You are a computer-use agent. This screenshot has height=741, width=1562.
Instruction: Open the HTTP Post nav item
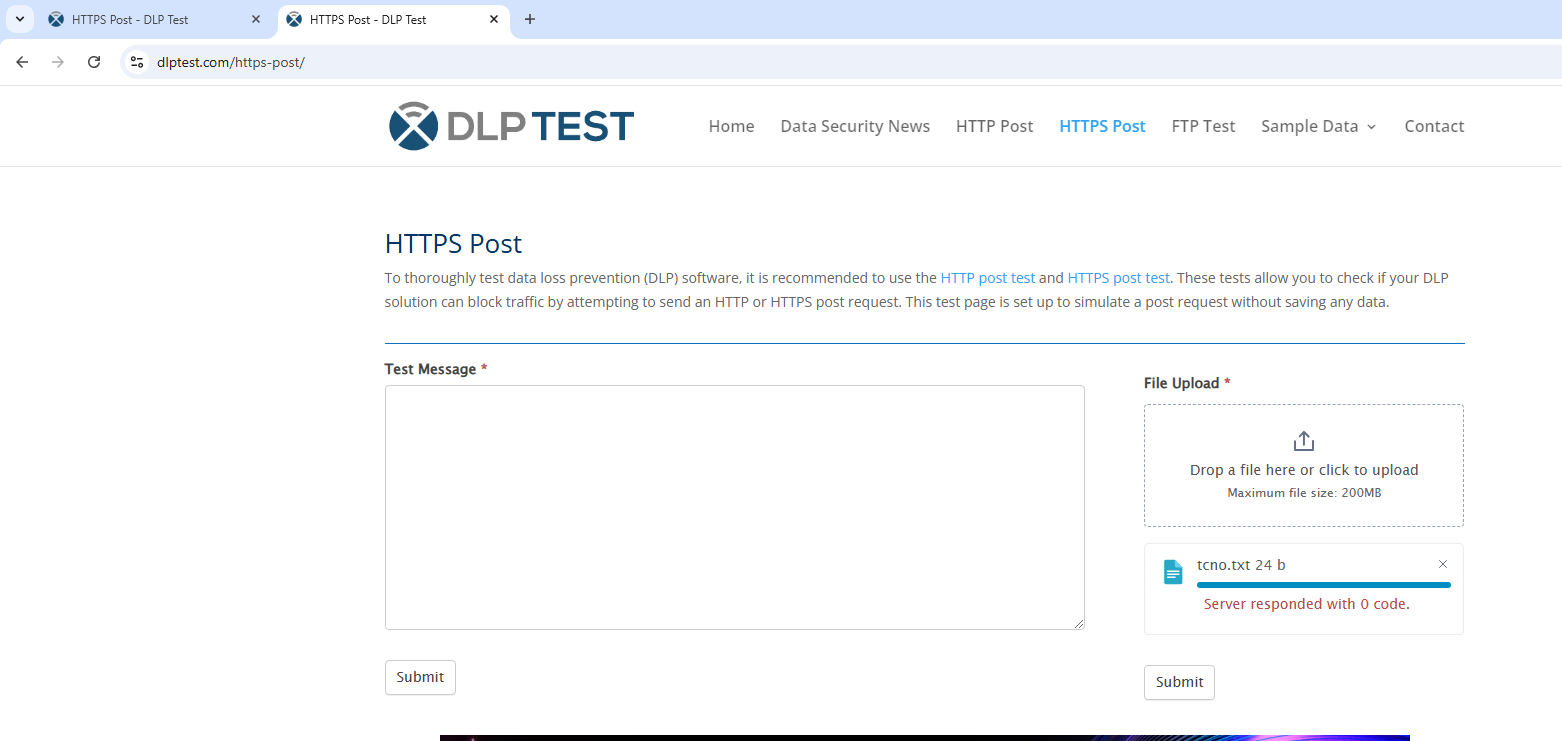pyautogui.click(x=994, y=126)
